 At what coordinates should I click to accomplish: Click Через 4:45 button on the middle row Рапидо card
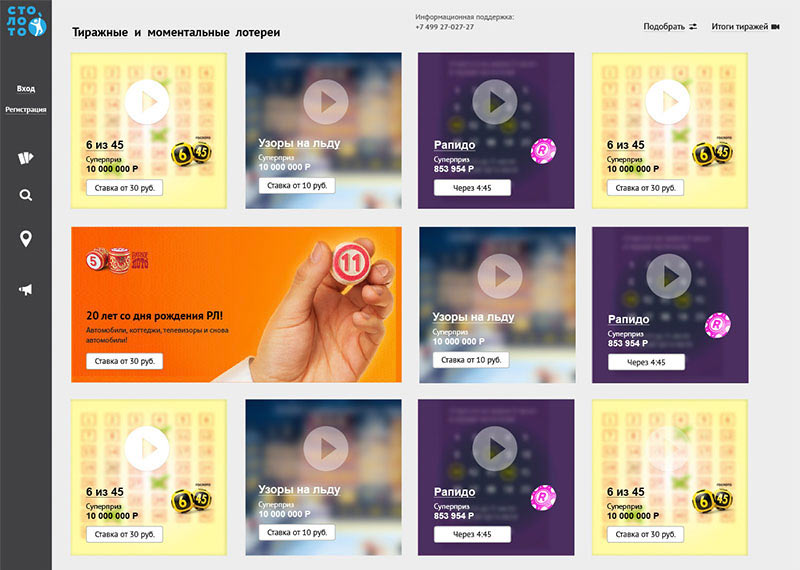(x=646, y=362)
